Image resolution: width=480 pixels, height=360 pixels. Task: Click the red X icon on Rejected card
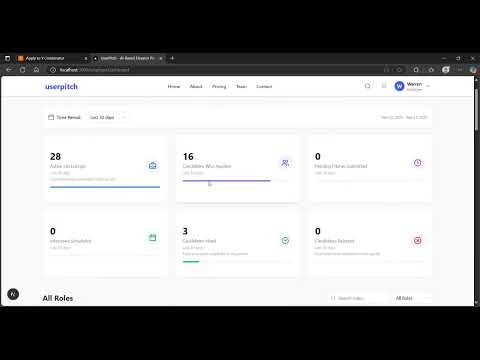417,240
